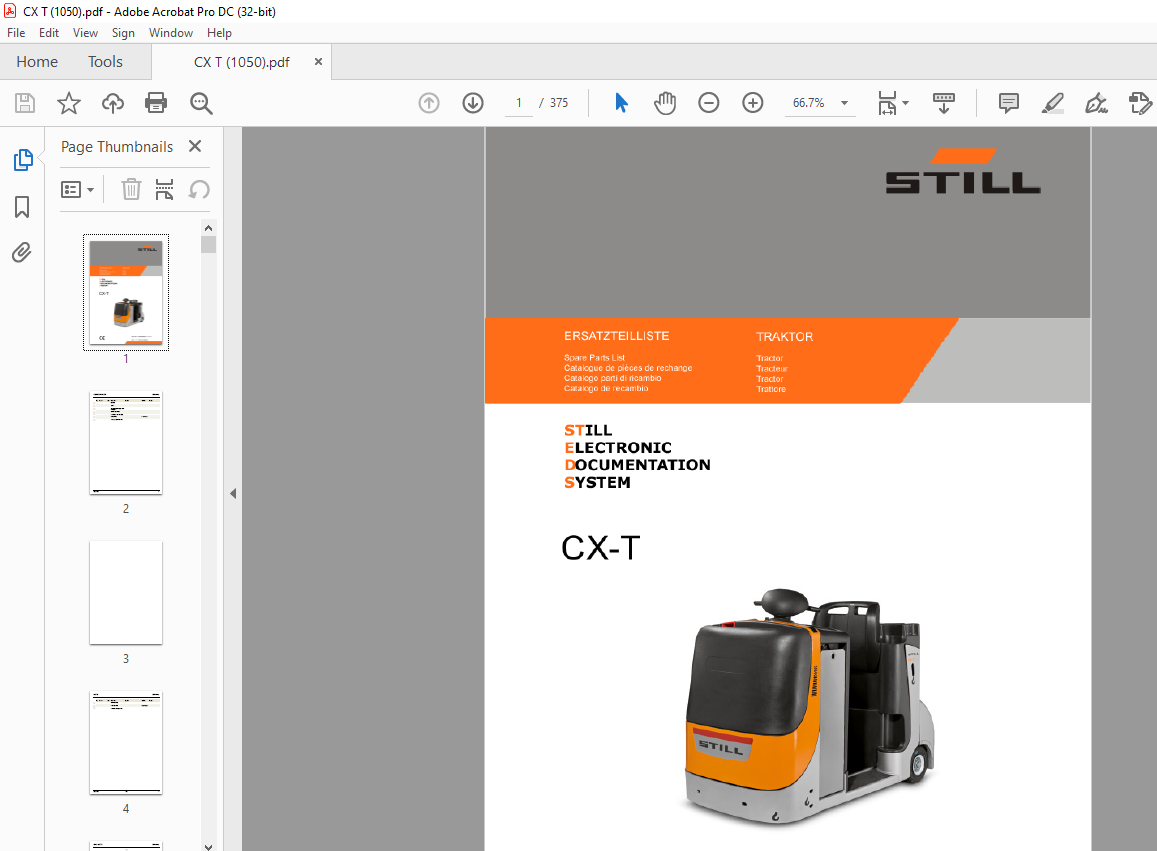Open the Find text magnifier tool
The width and height of the screenshot is (1157, 851).
(x=201, y=103)
